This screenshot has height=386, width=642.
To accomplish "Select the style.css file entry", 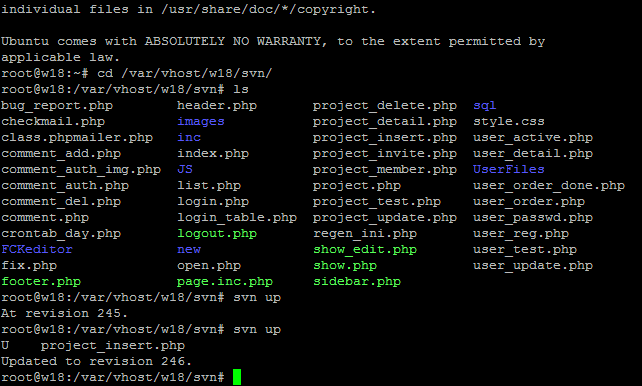I will point(509,122).
